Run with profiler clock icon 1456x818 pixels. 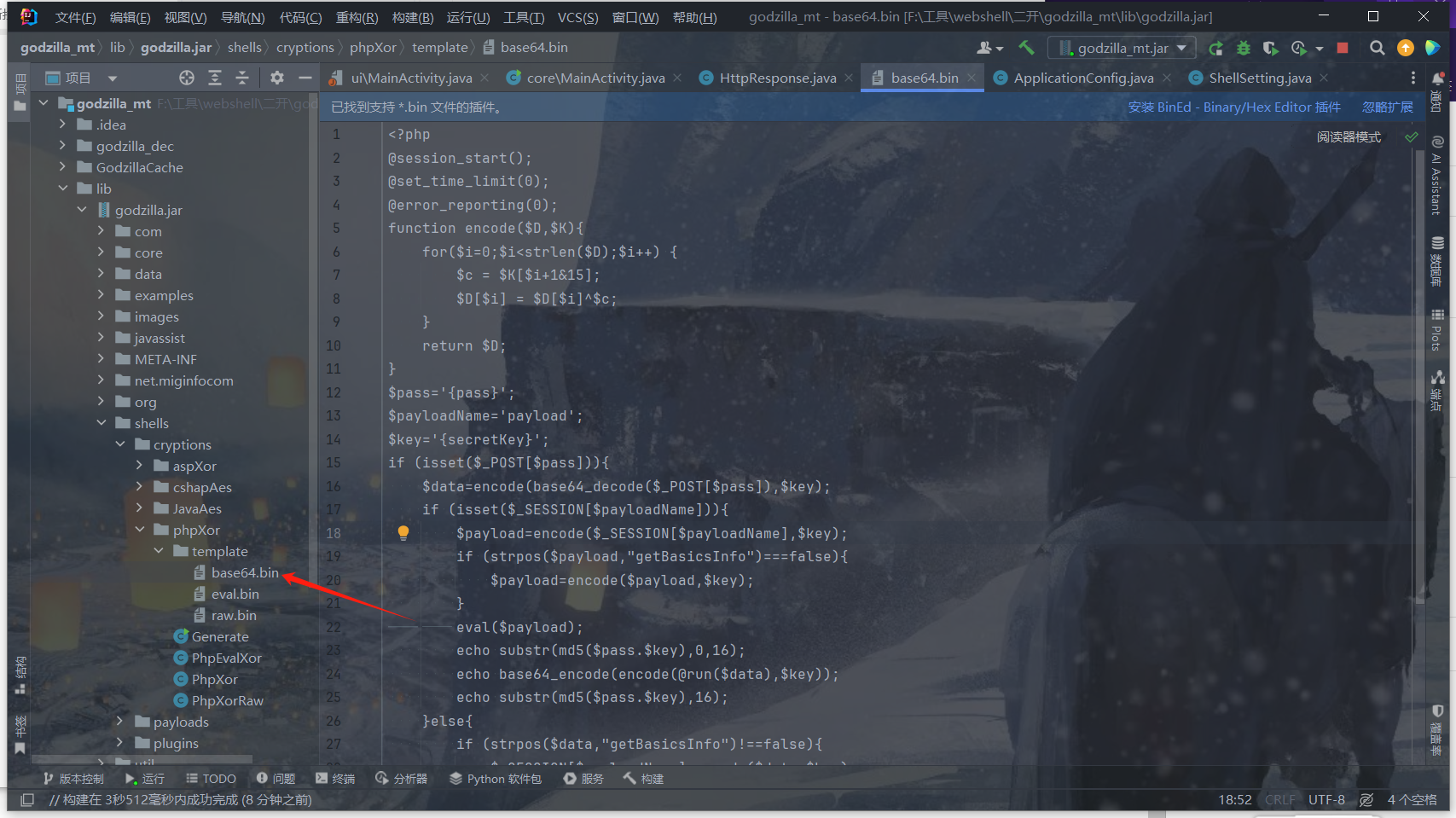pos(1299,48)
